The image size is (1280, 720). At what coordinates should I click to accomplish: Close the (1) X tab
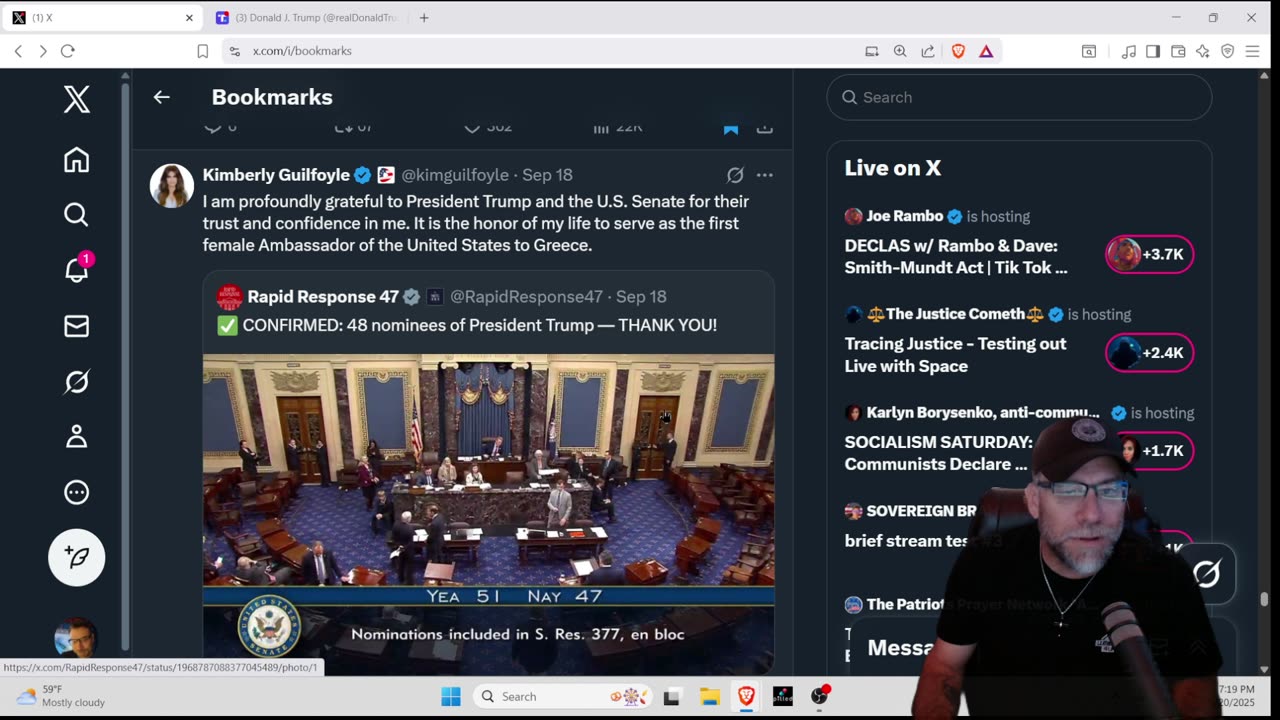(x=189, y=18)
